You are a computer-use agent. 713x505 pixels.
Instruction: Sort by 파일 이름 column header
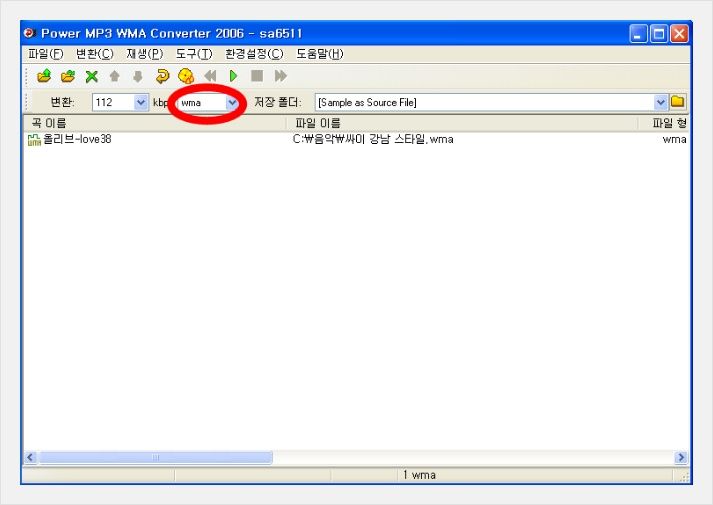coord(462,123)
